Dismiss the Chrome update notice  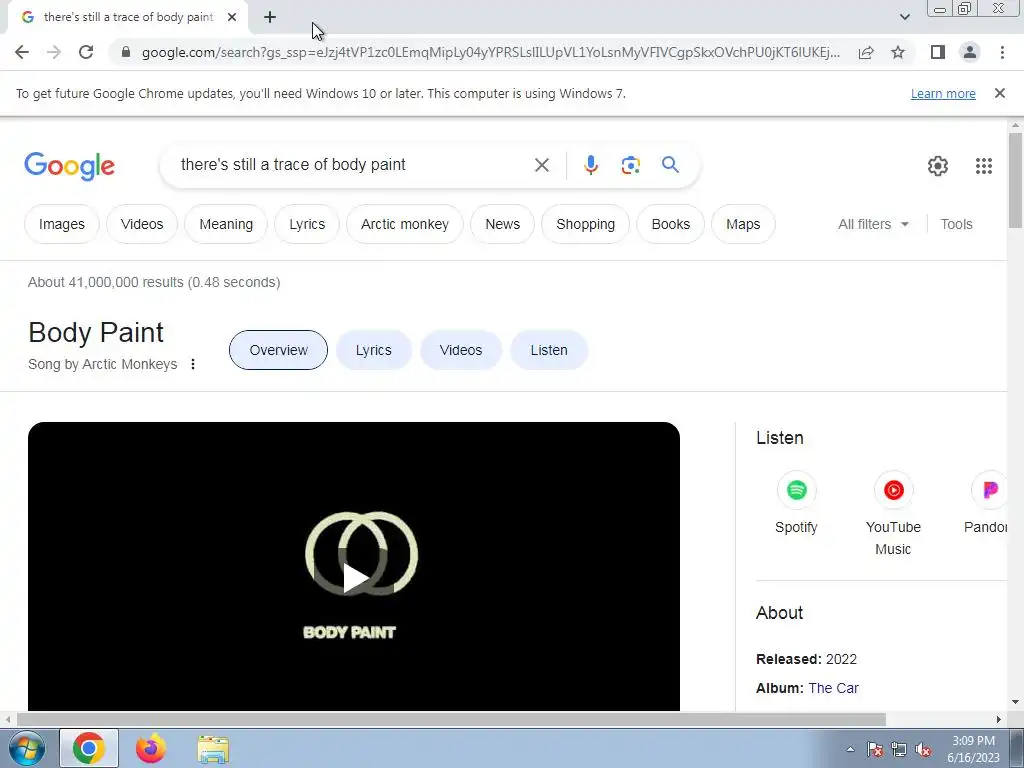pos(1000,93)
